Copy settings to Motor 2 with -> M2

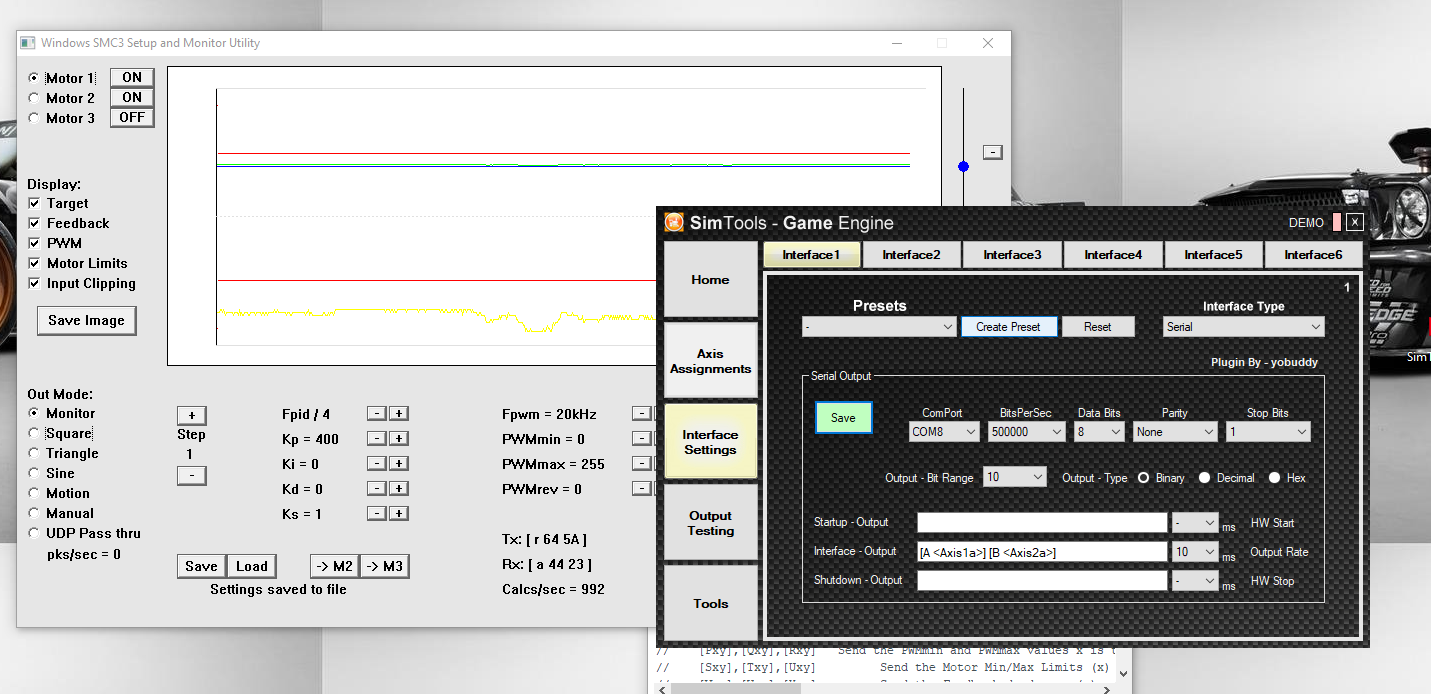(x=334, y=566)
